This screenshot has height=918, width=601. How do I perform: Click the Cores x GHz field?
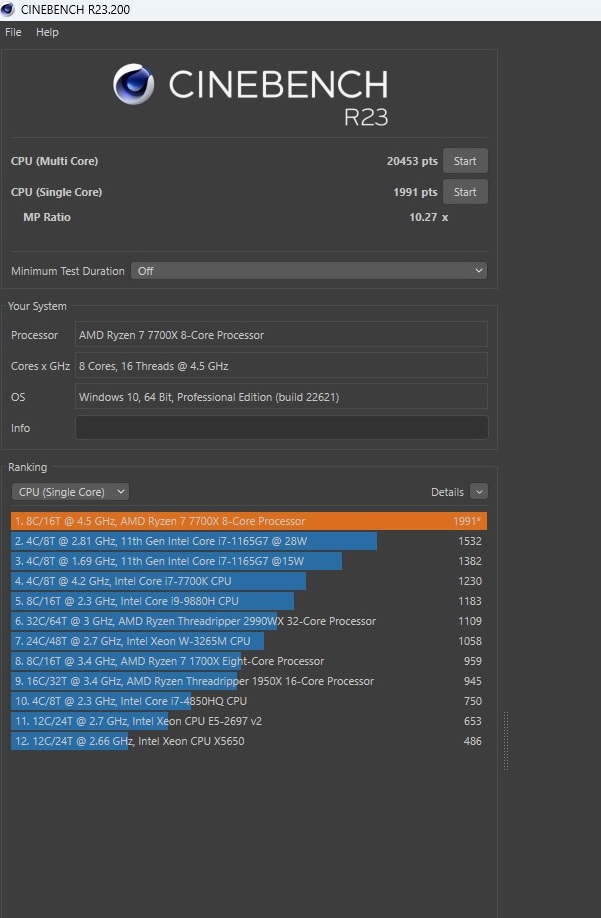click(281, 366)
